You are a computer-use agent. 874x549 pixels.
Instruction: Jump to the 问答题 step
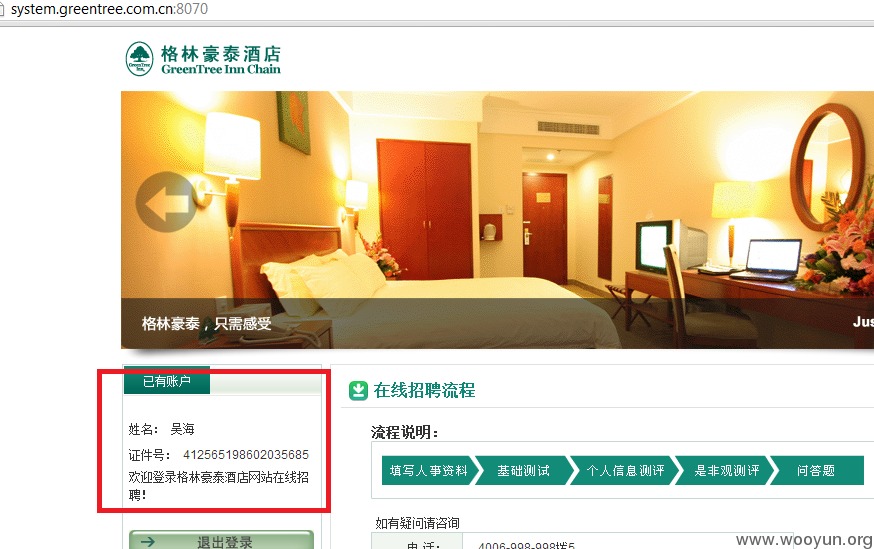(816, 471)
